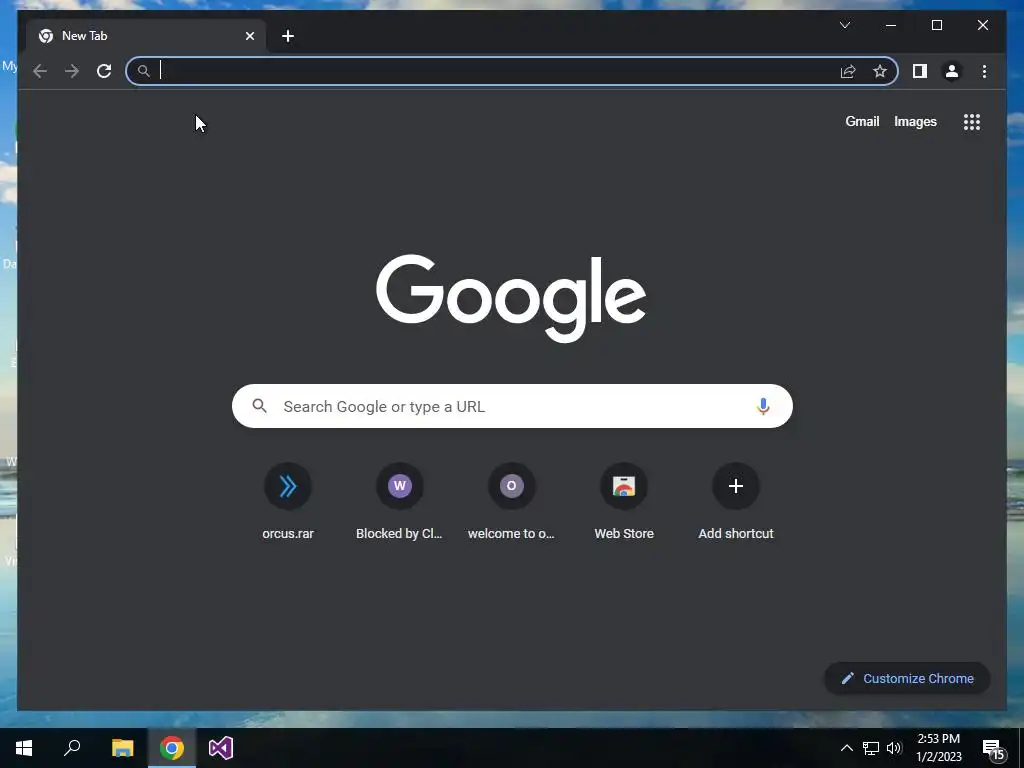The image size is (1024, 768).
Task: Open the Google apps grid
Action: pos(972,122)
